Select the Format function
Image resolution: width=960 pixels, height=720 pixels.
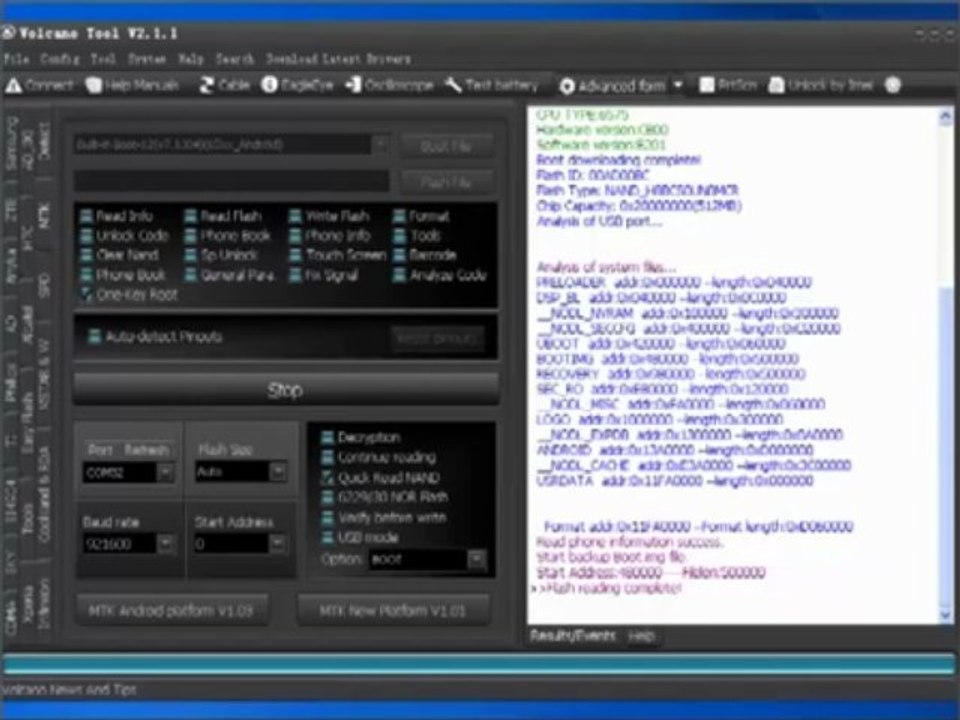click(x=421, y=216)
